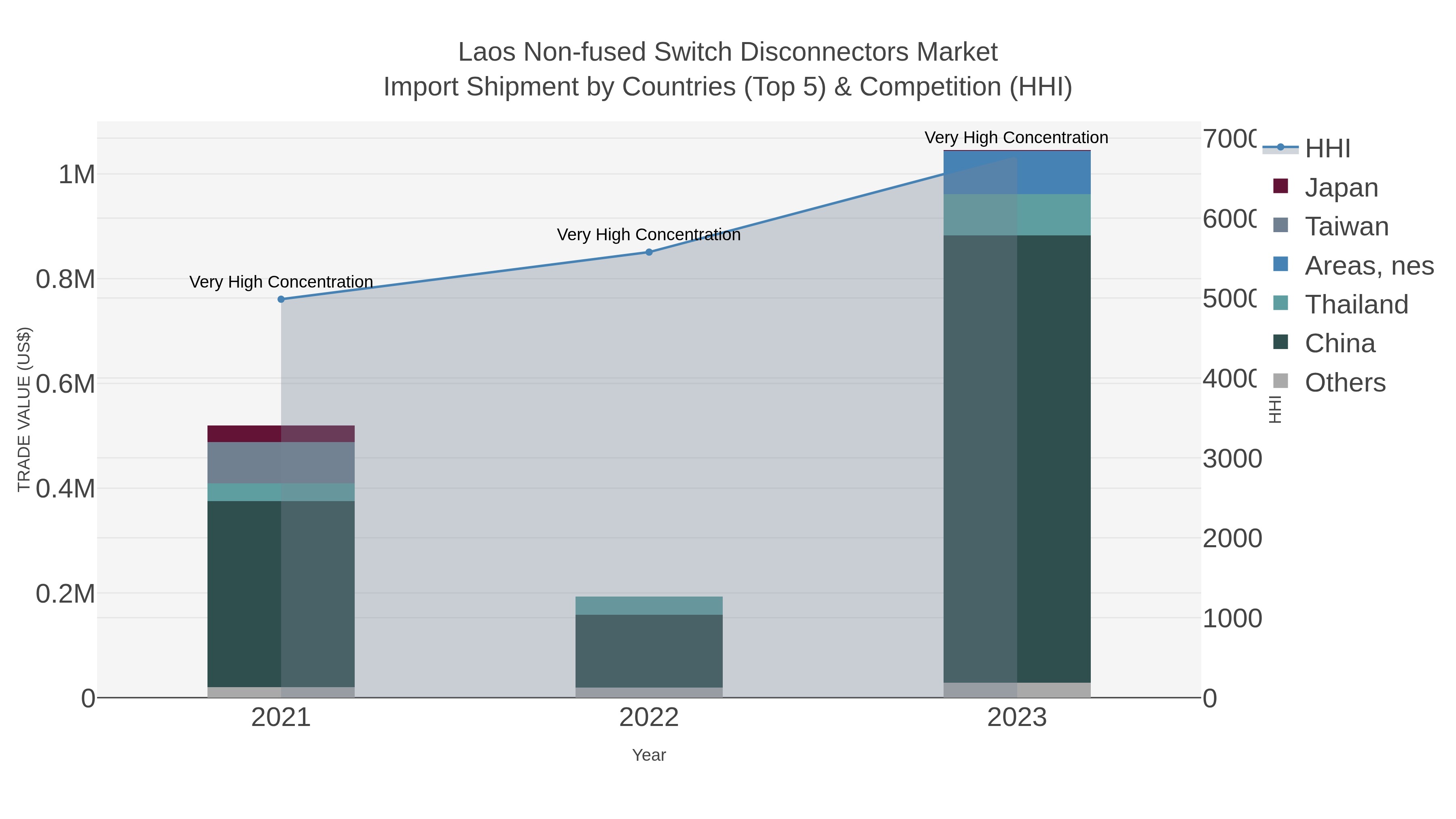Click the 1000 HHI tick label
The height and width of the screenshot is (819, 1456).
(x=1232, y=619)
